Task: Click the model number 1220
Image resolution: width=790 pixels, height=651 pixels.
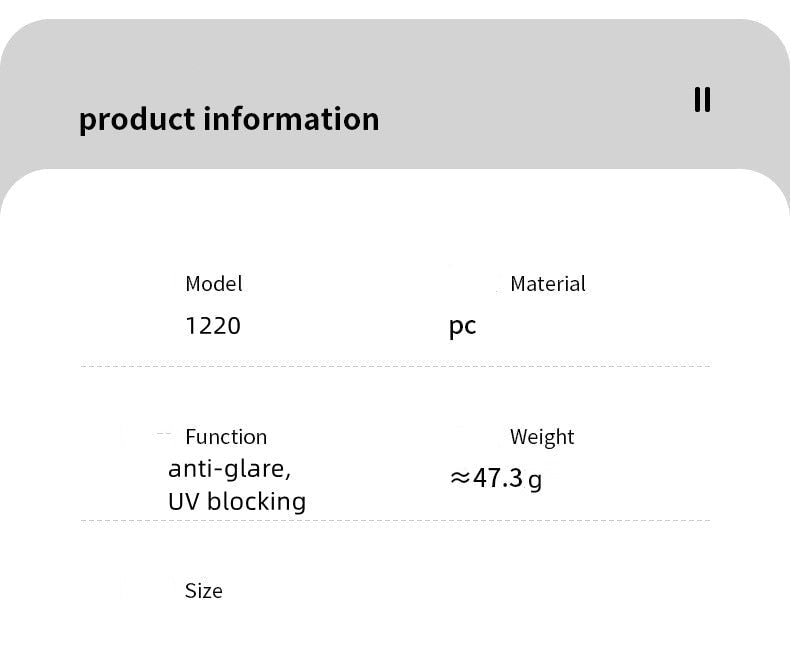Action: point(213,326)
